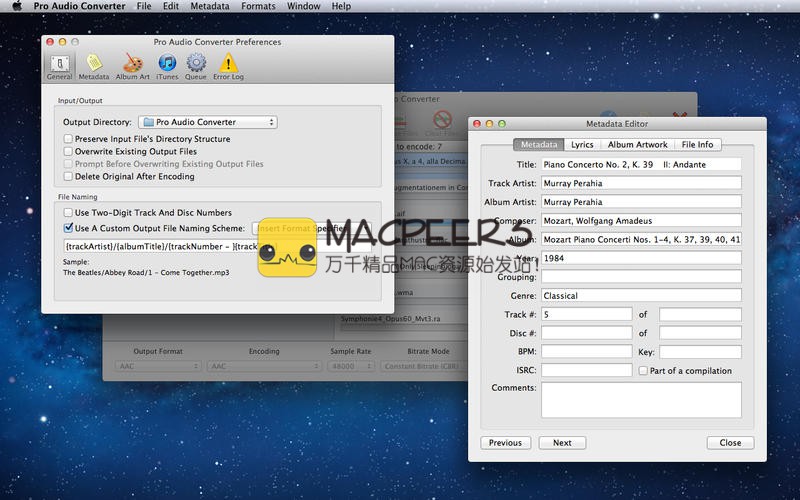Switch to the Album Artwork tab
The height and width of the screenshot is (500, 800).
coord(637,145)
